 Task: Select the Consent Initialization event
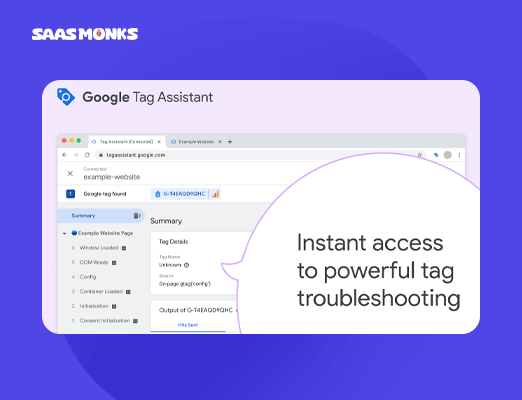pyautogui.click(x=105, y=321)
